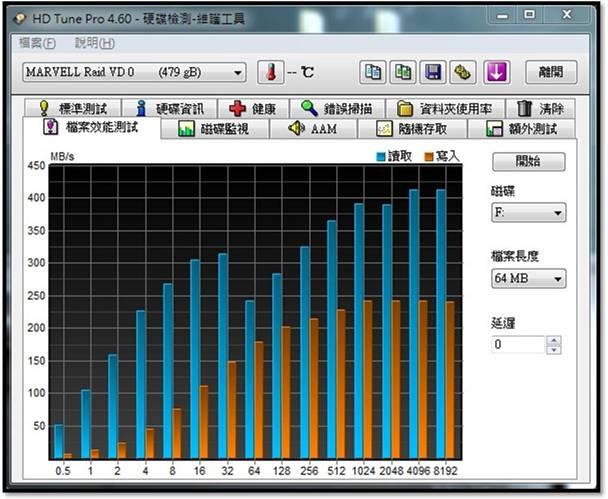Open the 檔案 file menu
The height and width of the screenshot is (499, 608).
tap(38, 44)
